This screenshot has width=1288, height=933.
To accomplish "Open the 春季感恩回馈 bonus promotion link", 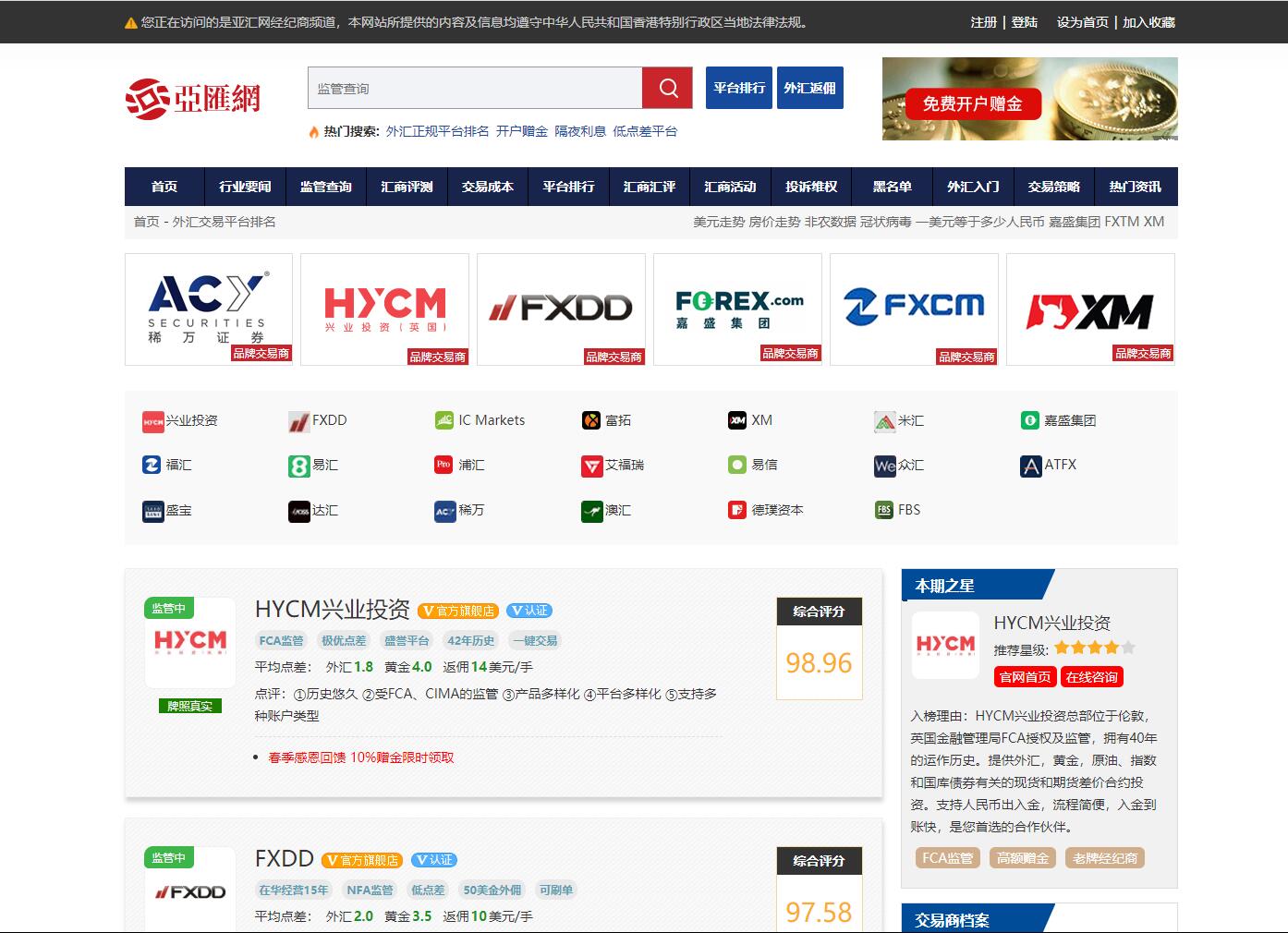I will click(360, 757).
